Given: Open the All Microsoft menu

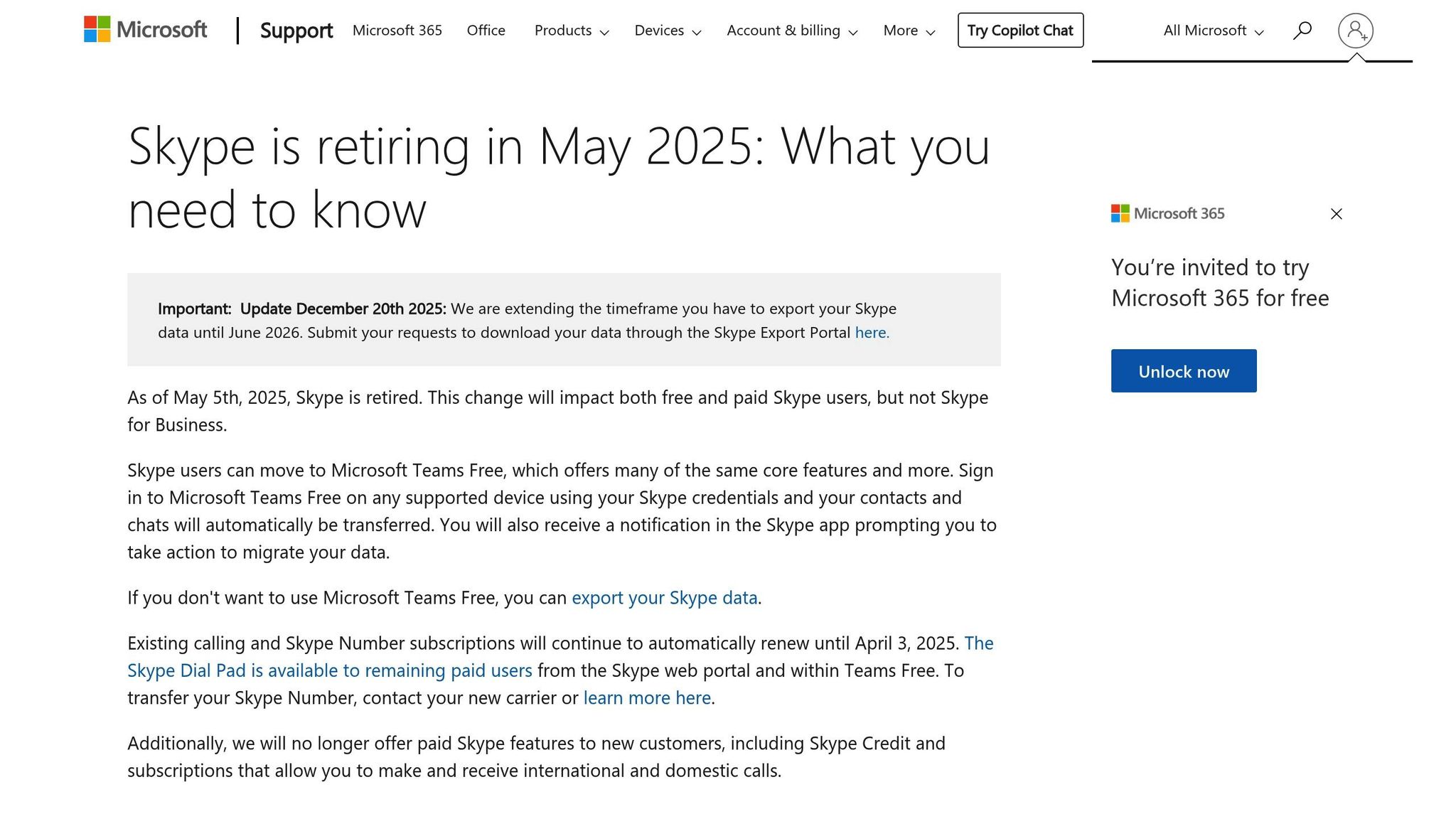Looking at the screenshot, I should point(1213,31).
